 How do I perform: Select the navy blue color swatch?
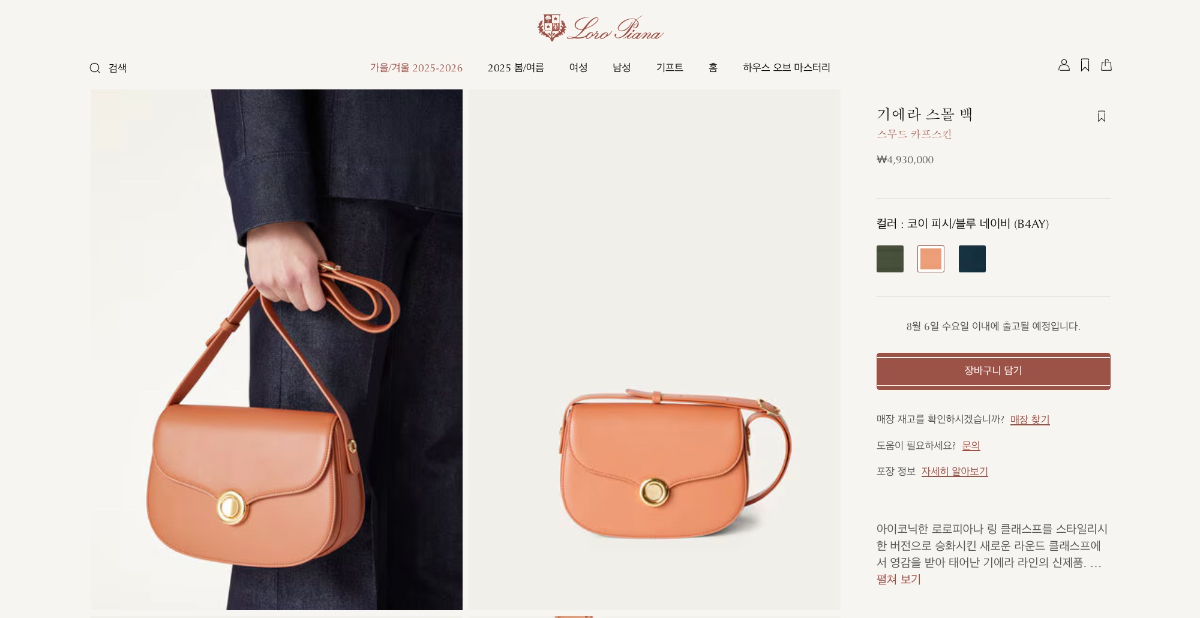coord(972,259)
